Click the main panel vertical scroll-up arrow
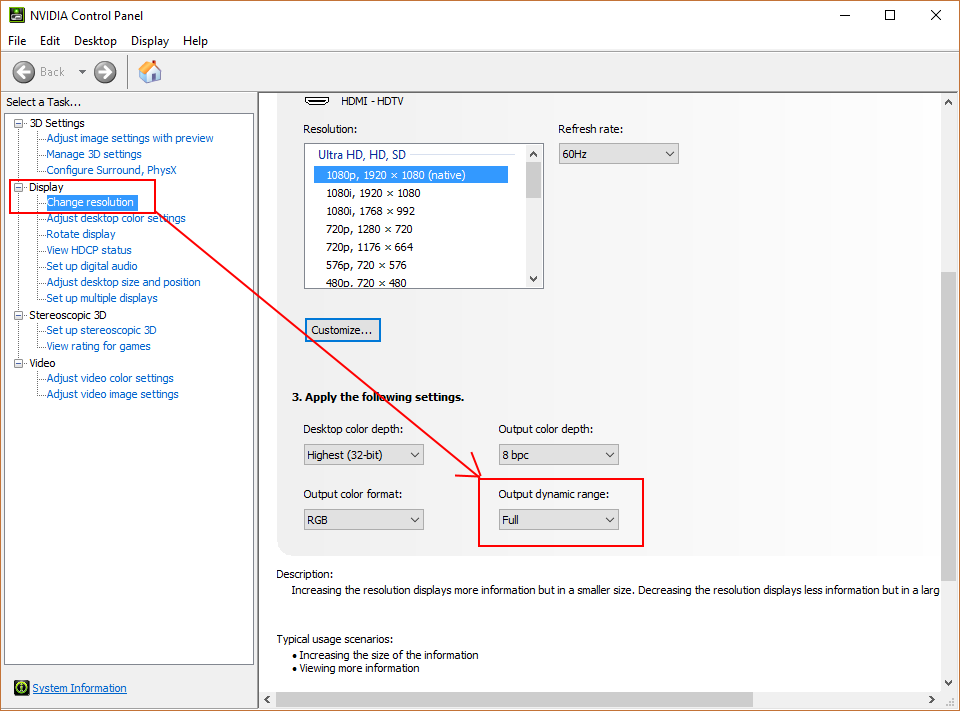This screenshot has height=711, width=960. (x=948, y=102)
